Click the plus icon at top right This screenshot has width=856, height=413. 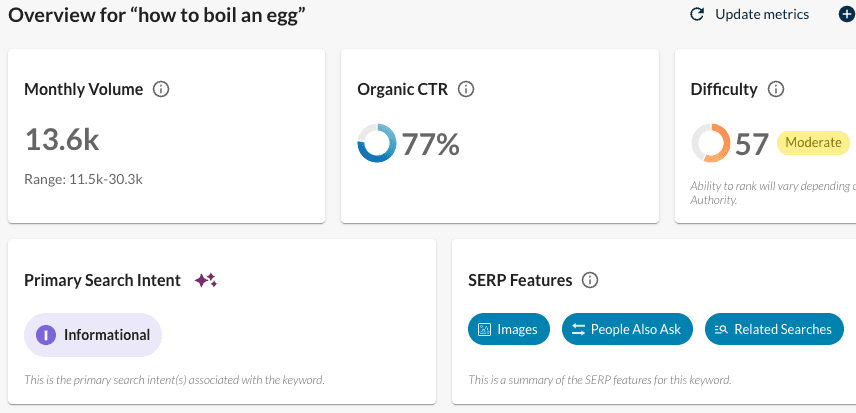tap(846, 14)
